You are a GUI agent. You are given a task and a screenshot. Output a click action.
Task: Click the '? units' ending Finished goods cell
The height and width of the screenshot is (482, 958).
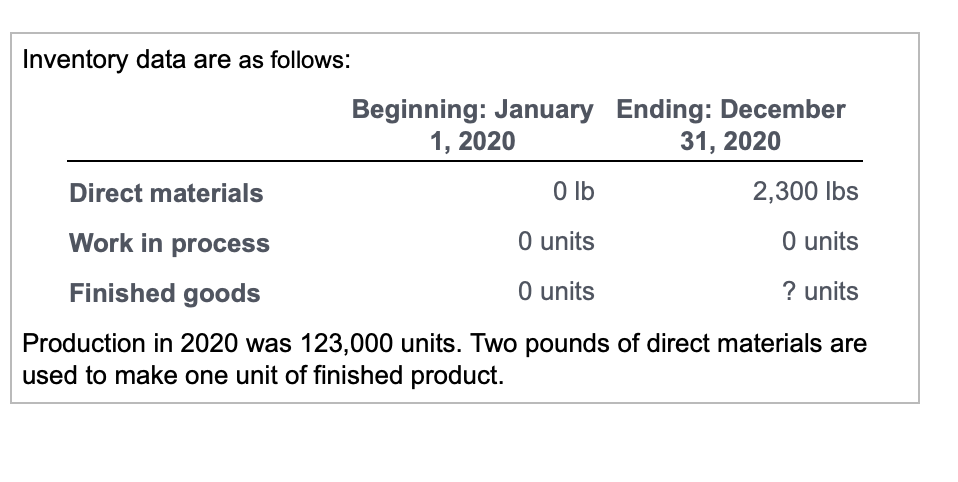(820, 291)
